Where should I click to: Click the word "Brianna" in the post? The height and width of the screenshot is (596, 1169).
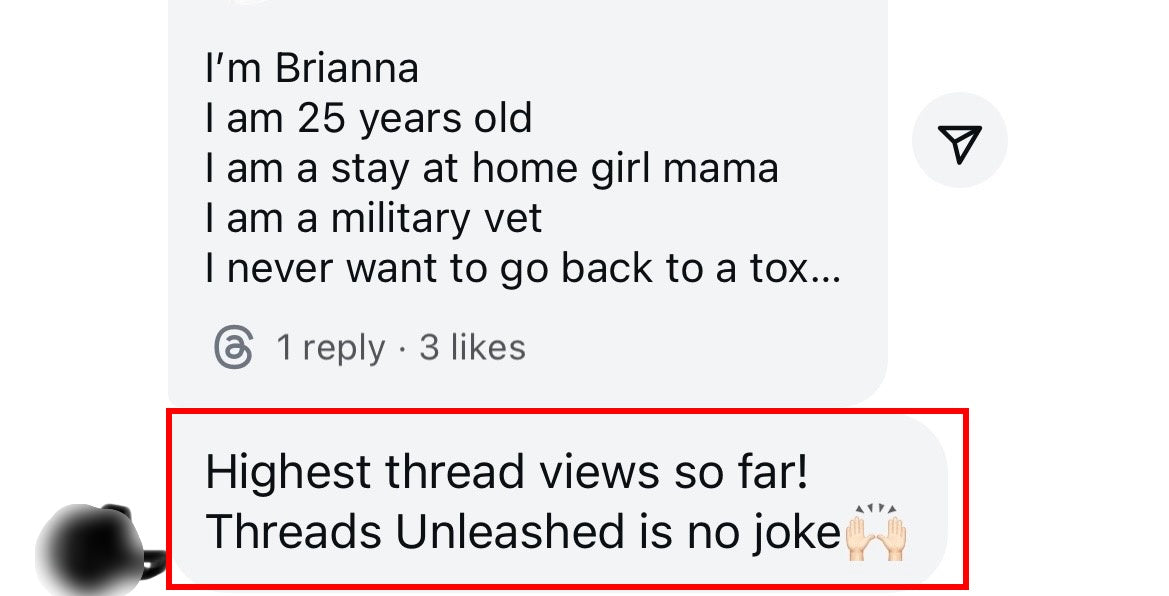click(347, 68)
